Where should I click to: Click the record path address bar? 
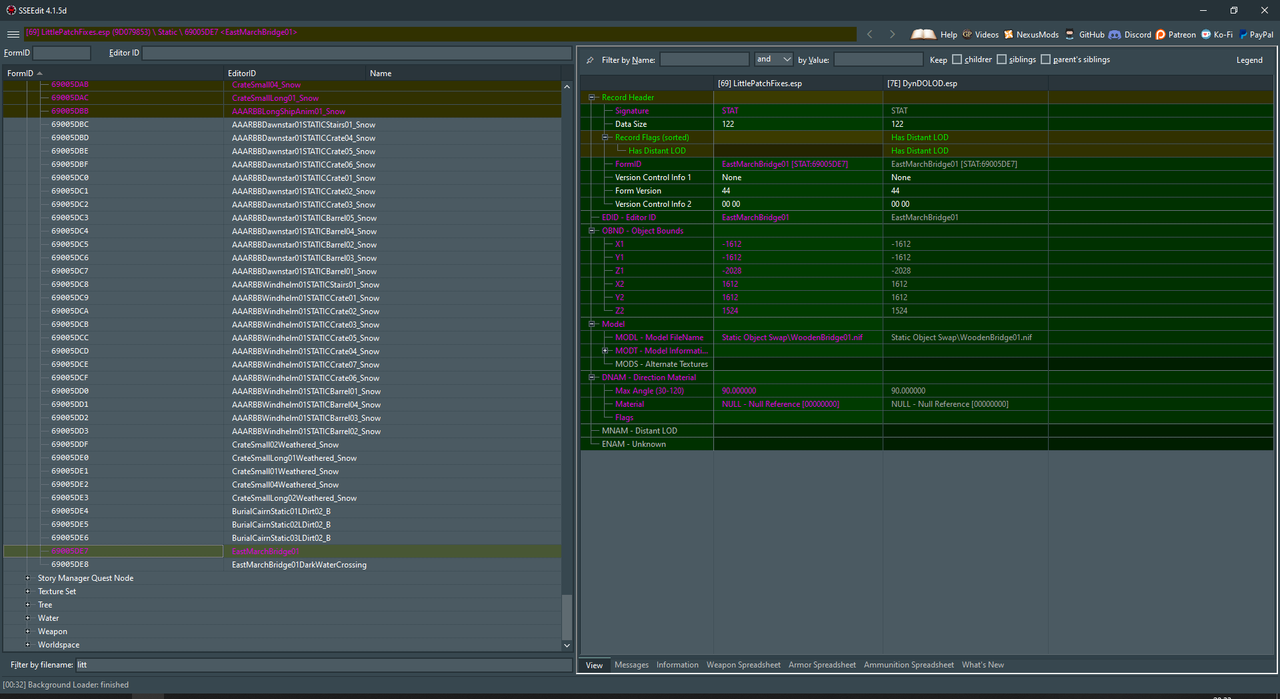pyautogui.click(x=440, y=33)
